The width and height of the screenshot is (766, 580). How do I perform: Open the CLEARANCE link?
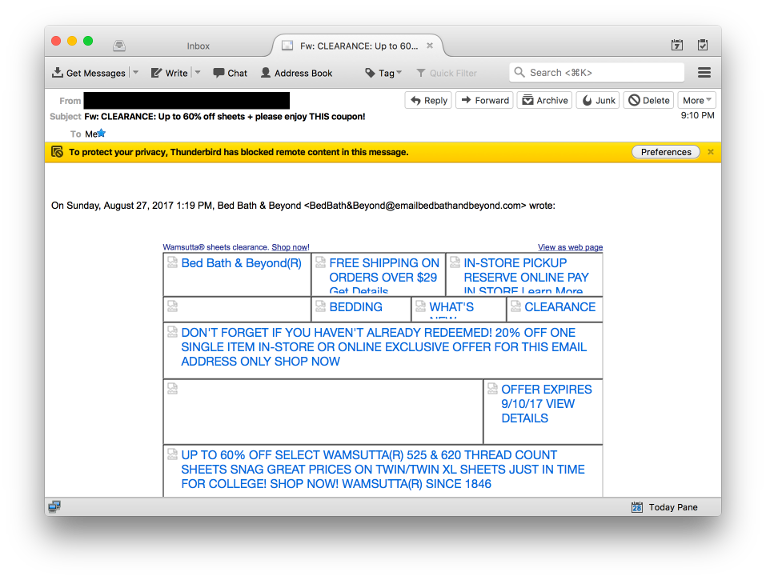tap(560, 307)
